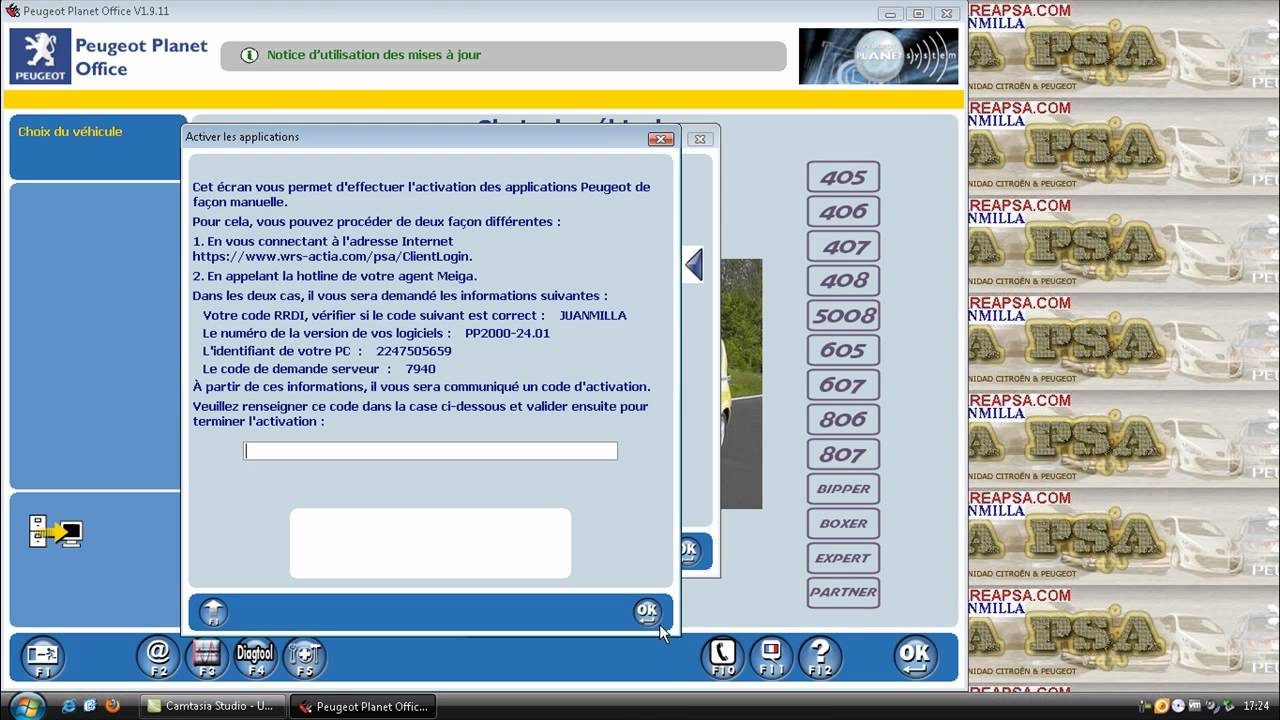Minimize the Peugeot Planet Office window
The image size is (1280, 720).
[892, 13]
